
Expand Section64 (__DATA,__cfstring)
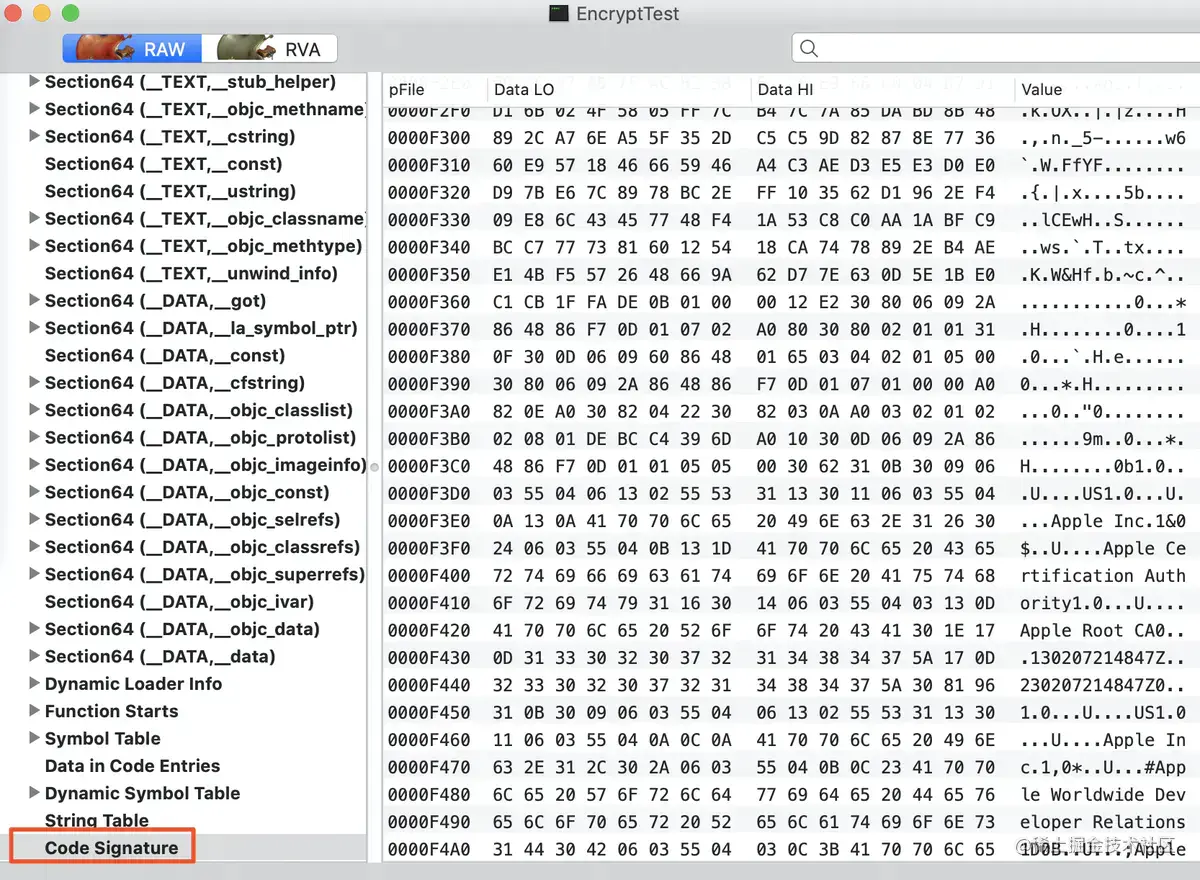pos(35,382)
